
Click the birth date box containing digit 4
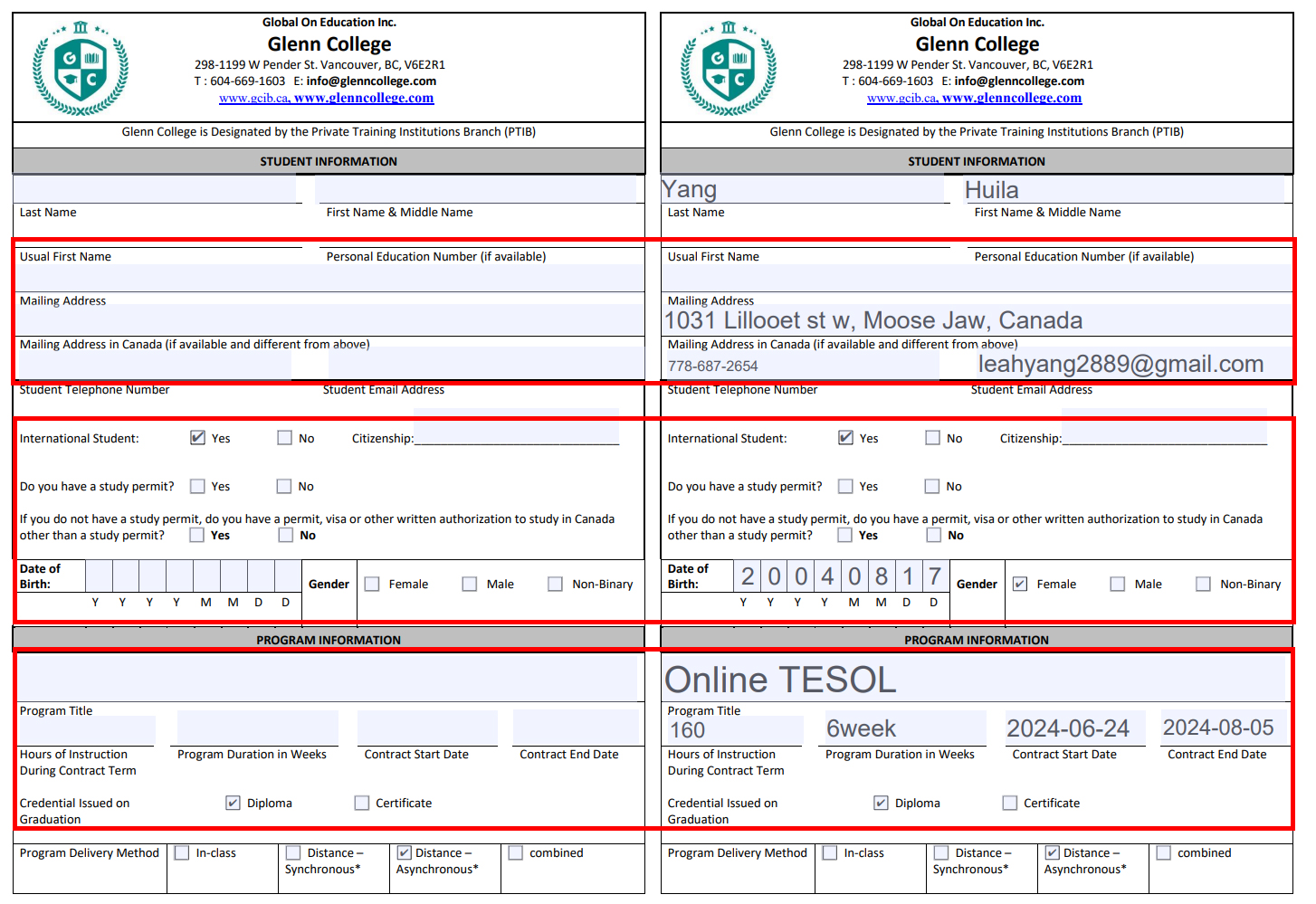click(827, 576)
